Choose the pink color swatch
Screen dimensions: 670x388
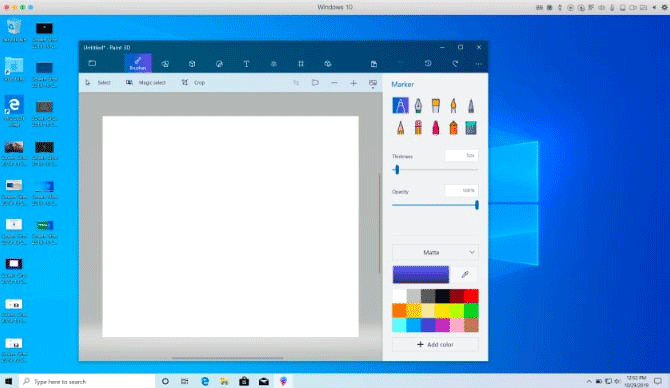(457, 325)
